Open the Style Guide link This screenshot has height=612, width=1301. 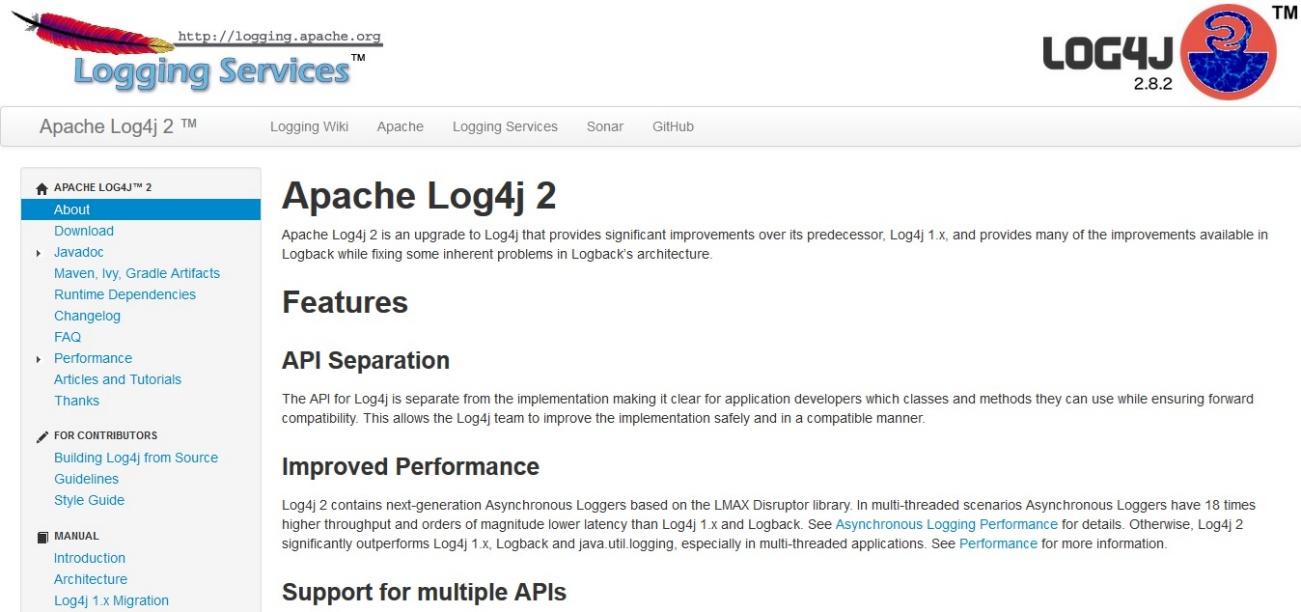[x=89, y=500]
